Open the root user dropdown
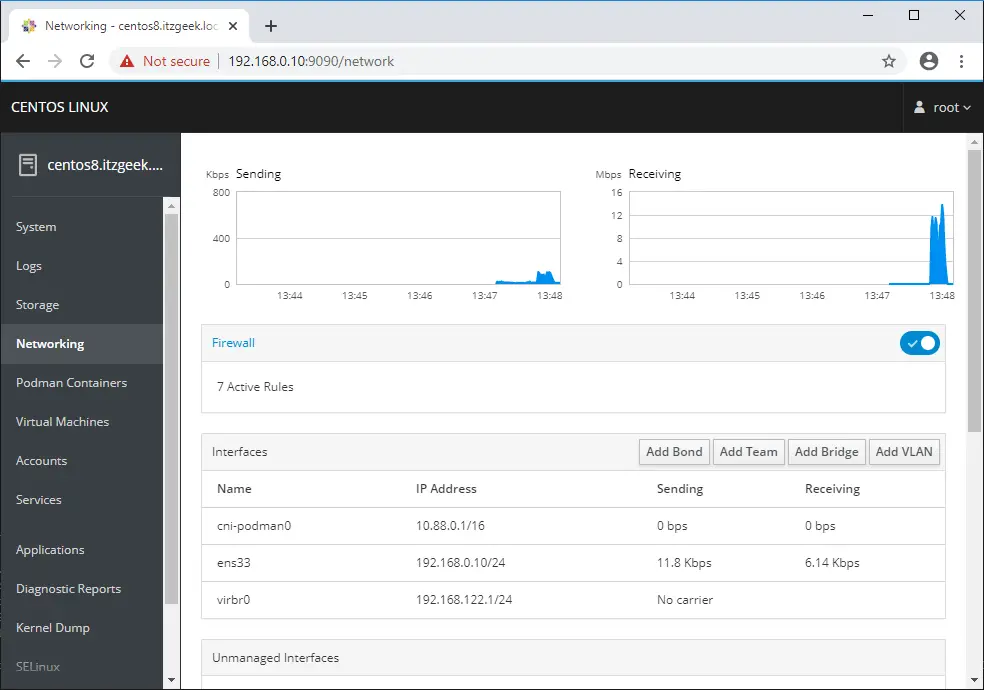This screenshot has height=690, width=984. point(943,107)
